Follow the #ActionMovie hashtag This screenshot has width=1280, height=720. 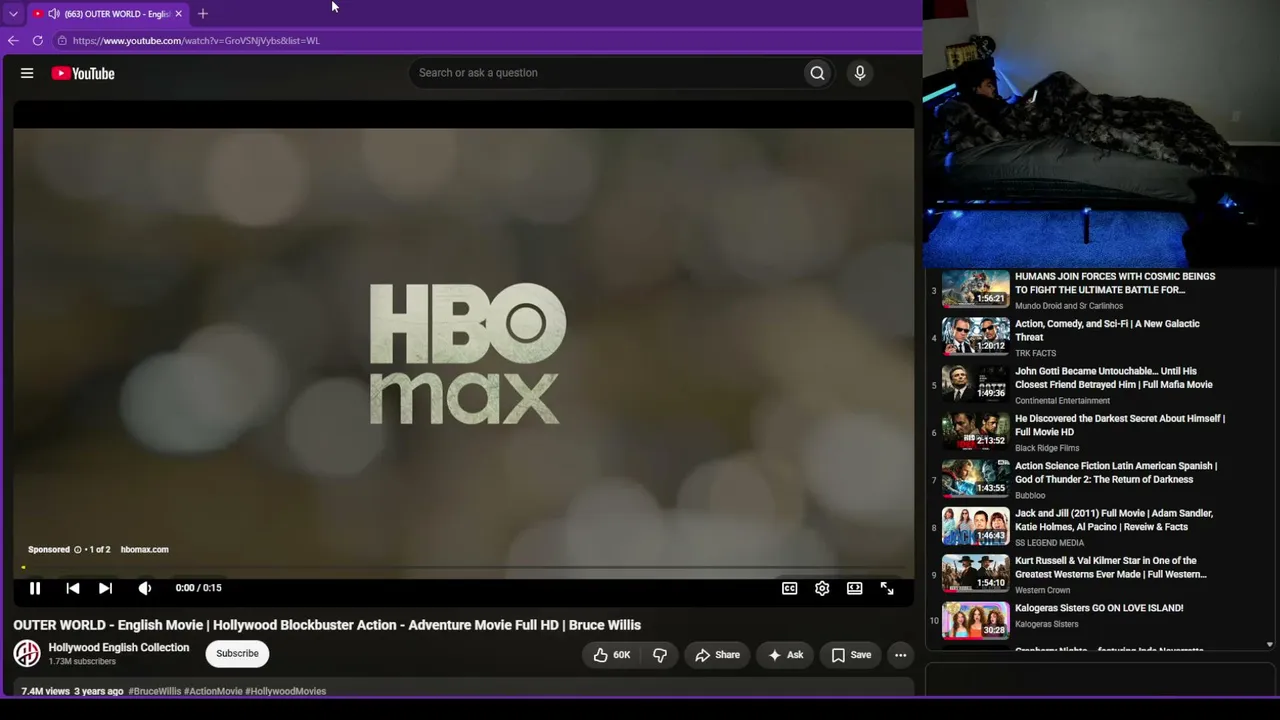[213, 691]
